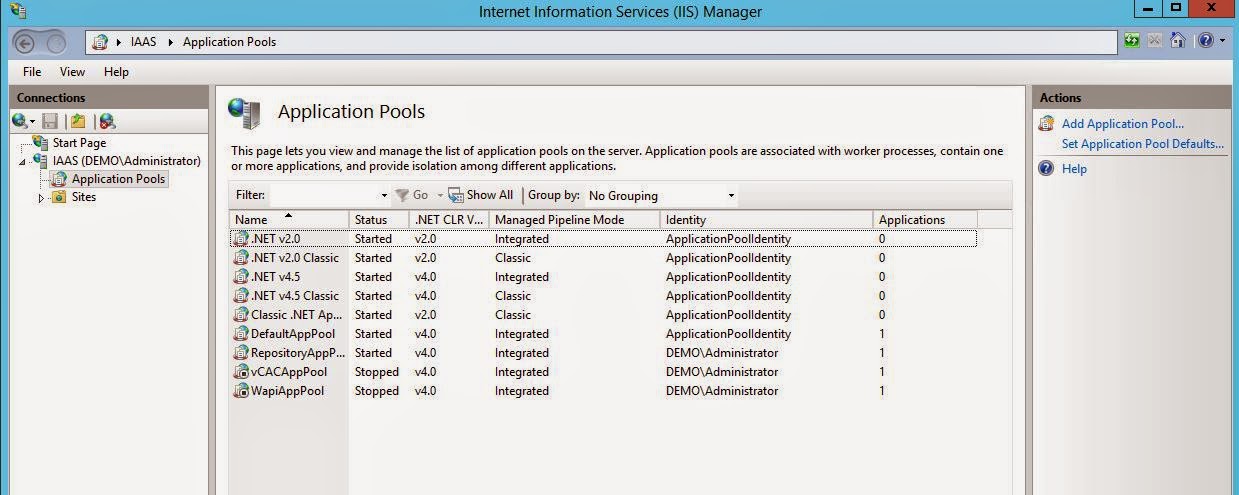The height and width of the screenshot is (495, 1239).
Task: Open the View menu
Action: pyautogui.click(x=72, y=72)
